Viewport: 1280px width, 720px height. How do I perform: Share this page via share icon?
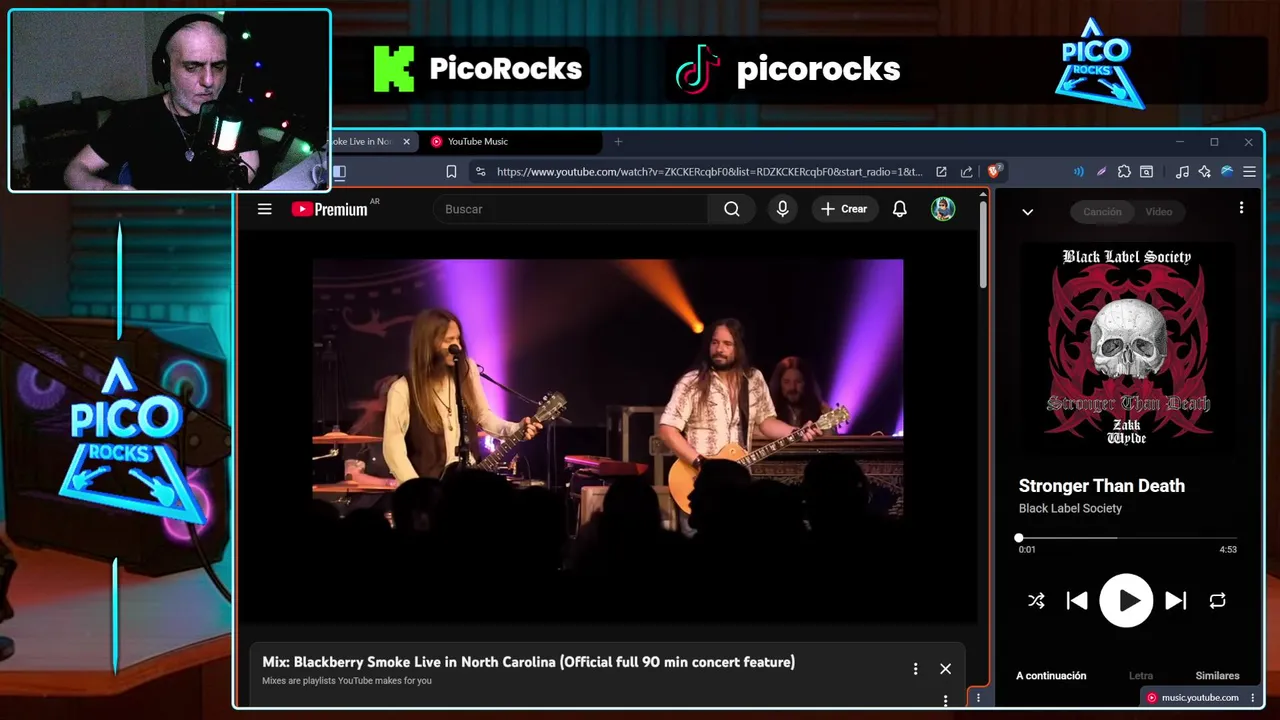click(x=966, y=172)
